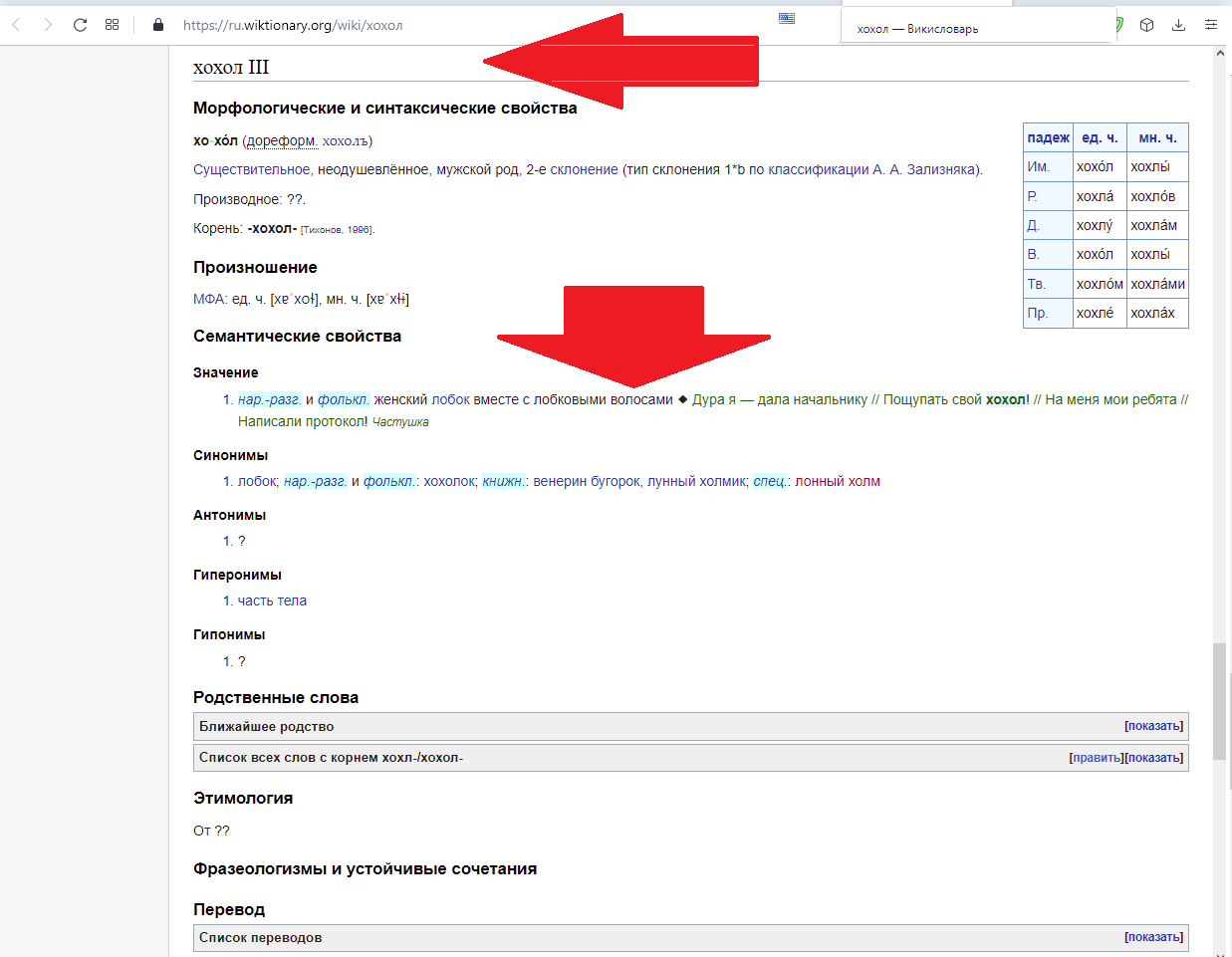Show the Список переводов section
The height and width of the screenshot is (957, 1232).
coord(1154,937)
